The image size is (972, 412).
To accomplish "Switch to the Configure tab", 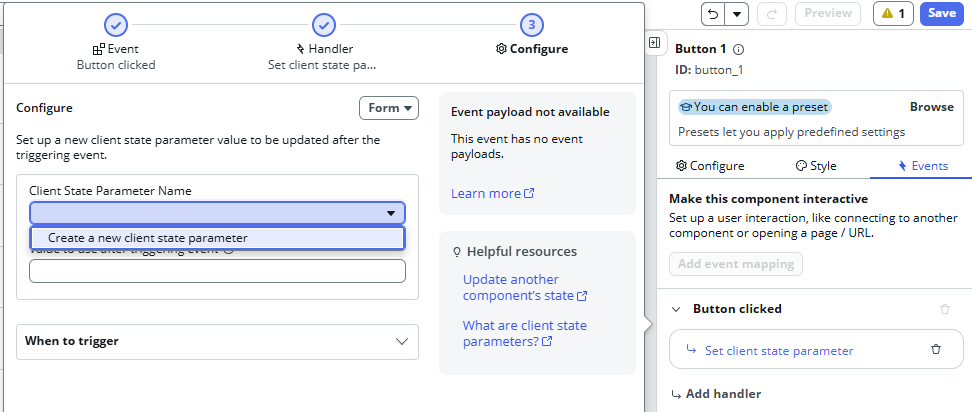I will click(710, 166).
